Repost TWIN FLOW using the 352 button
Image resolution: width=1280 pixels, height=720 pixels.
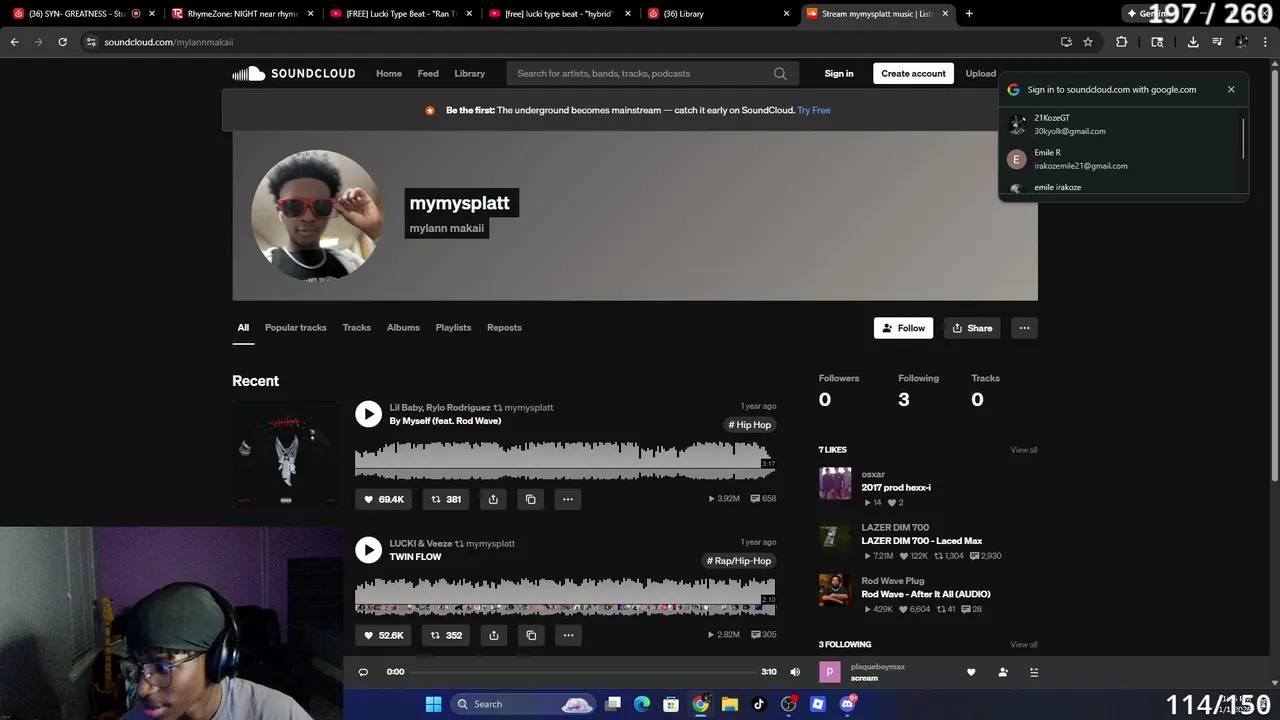pyautogui.click(x=446, y=635)
